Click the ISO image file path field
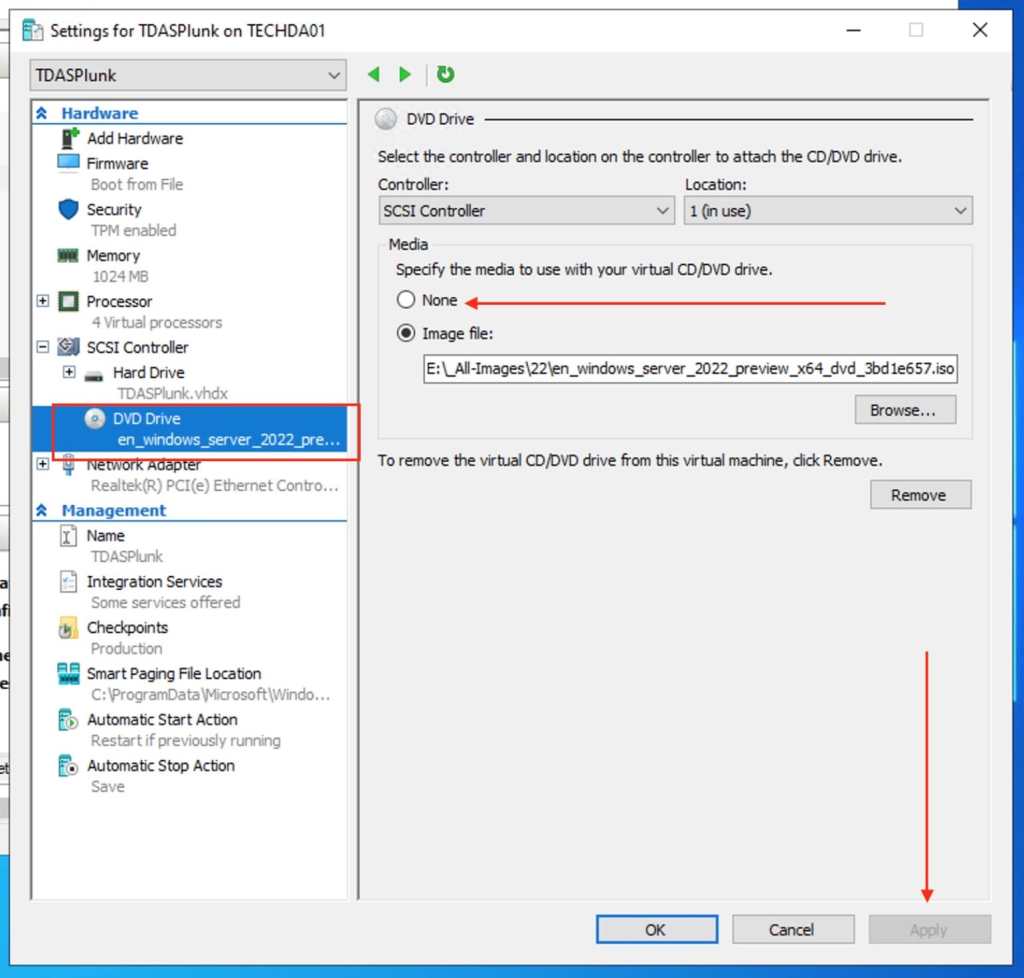The height and width of the screenshot is (978, 1024). pos(689,369)
